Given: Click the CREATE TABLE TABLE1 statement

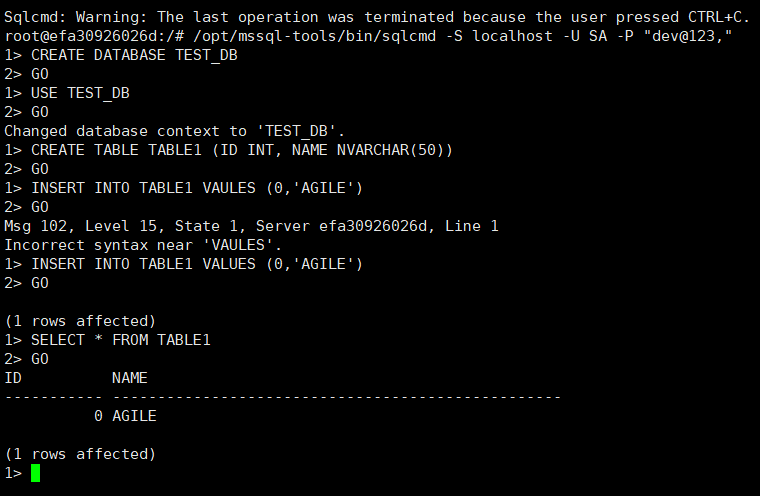Looking at the screenshot, I should coord(242,150).
